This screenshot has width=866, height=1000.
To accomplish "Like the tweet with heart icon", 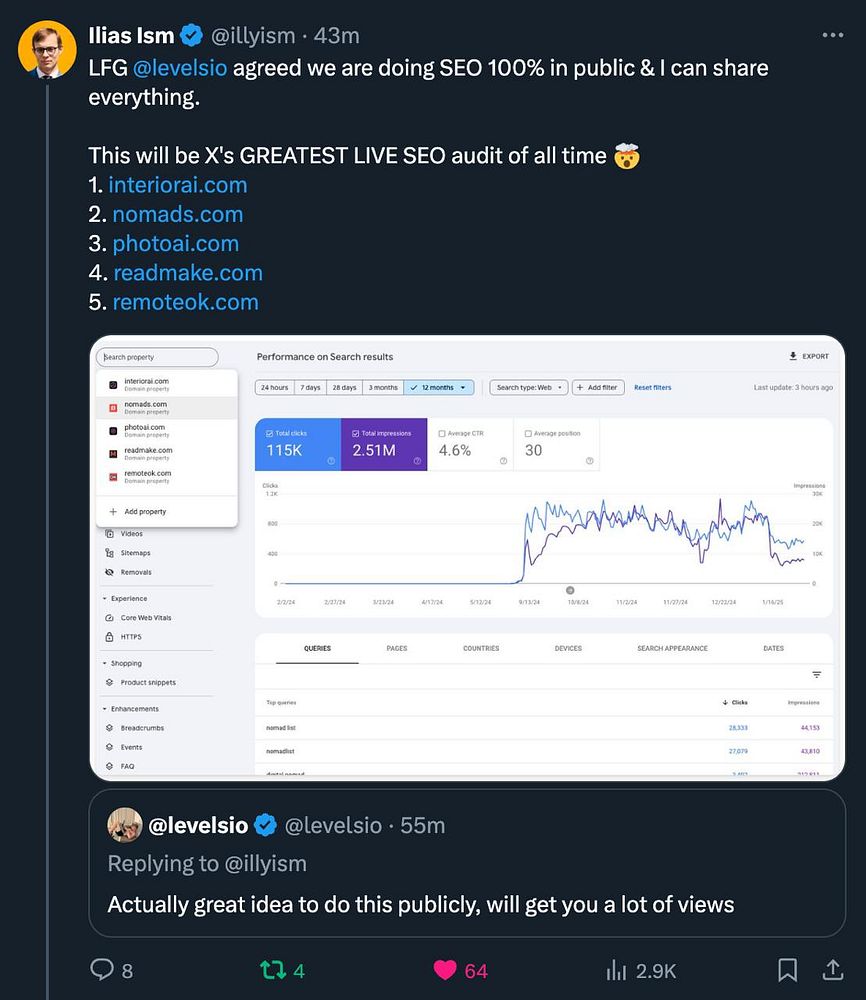I will click(x=445, y=969).
